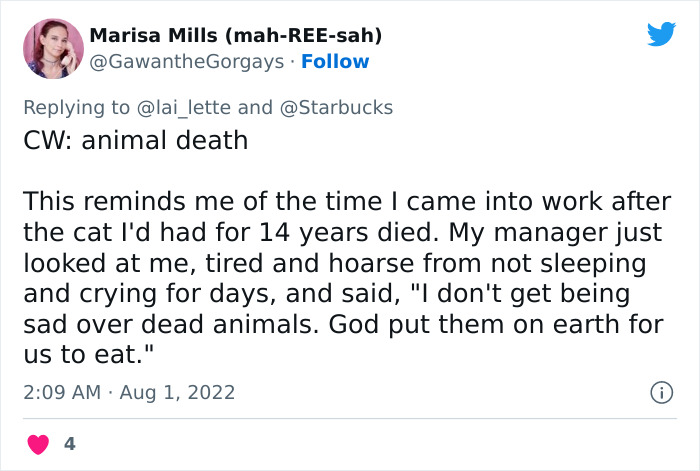The image size is (700, 471).
Task: Click the "CW: animal death" line
Action: (x=135, y=139)
